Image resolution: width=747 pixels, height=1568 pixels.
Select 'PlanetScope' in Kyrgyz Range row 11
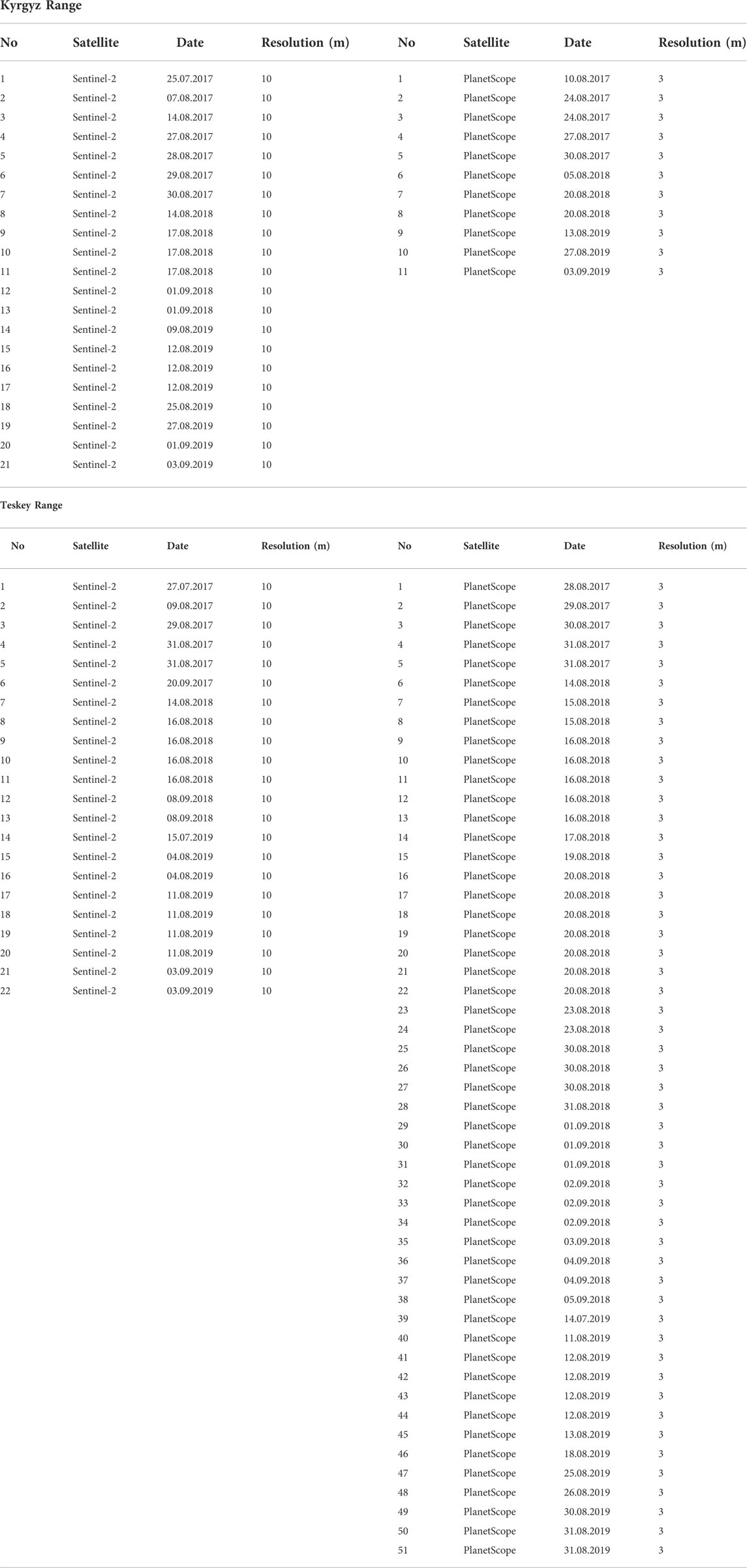coord(489,271)
